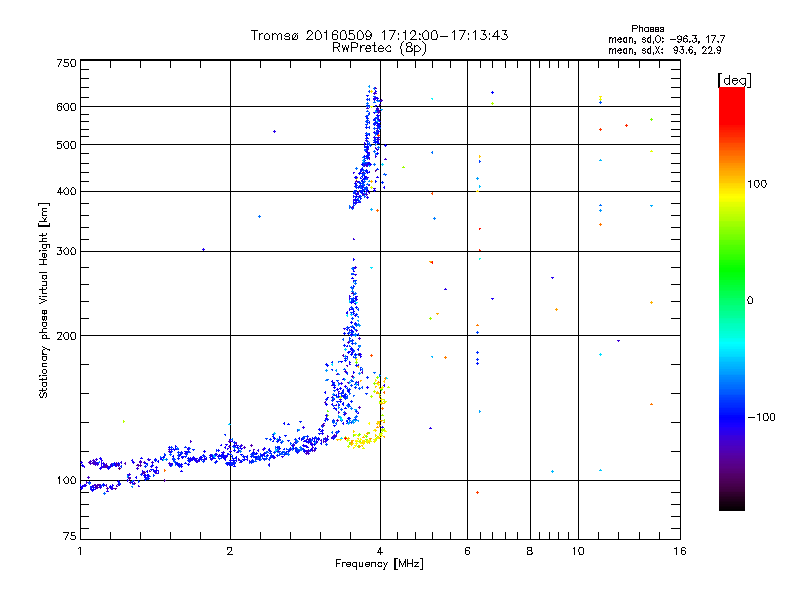
Task: Click the x-axis tick label '6'
Action: coord(467,551)
